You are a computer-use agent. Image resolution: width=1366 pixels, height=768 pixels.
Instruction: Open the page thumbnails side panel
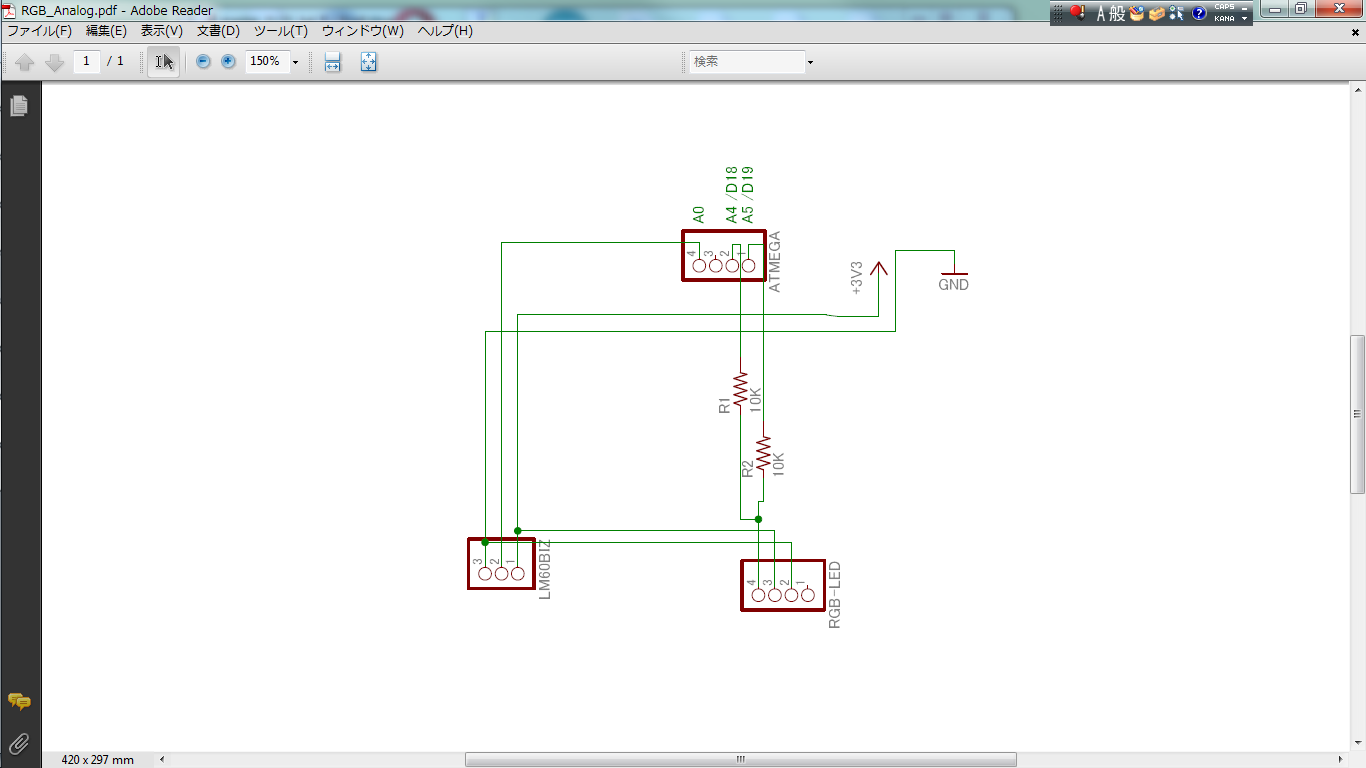18,105
